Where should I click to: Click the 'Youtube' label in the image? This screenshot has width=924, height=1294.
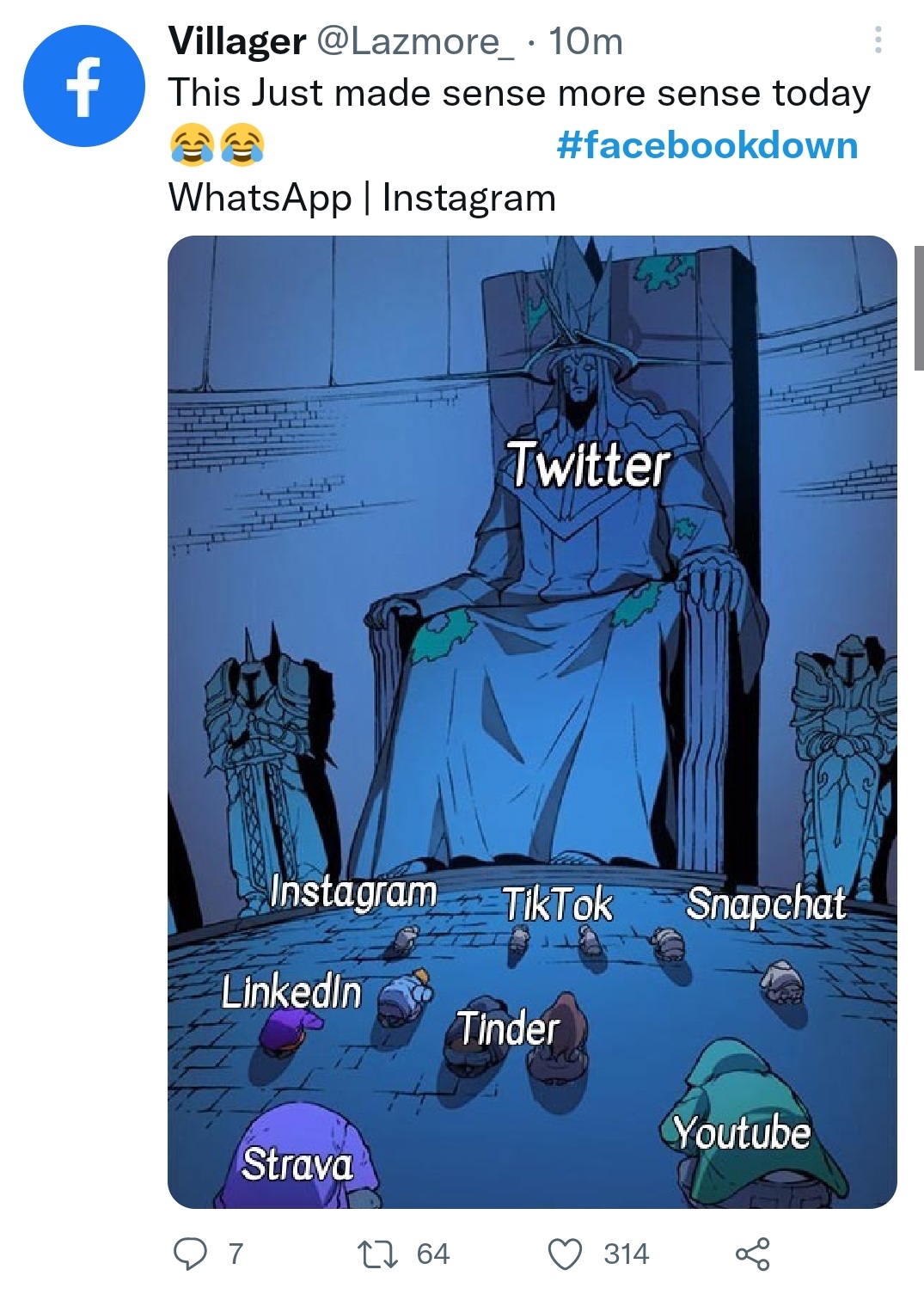click(742, 1132)
